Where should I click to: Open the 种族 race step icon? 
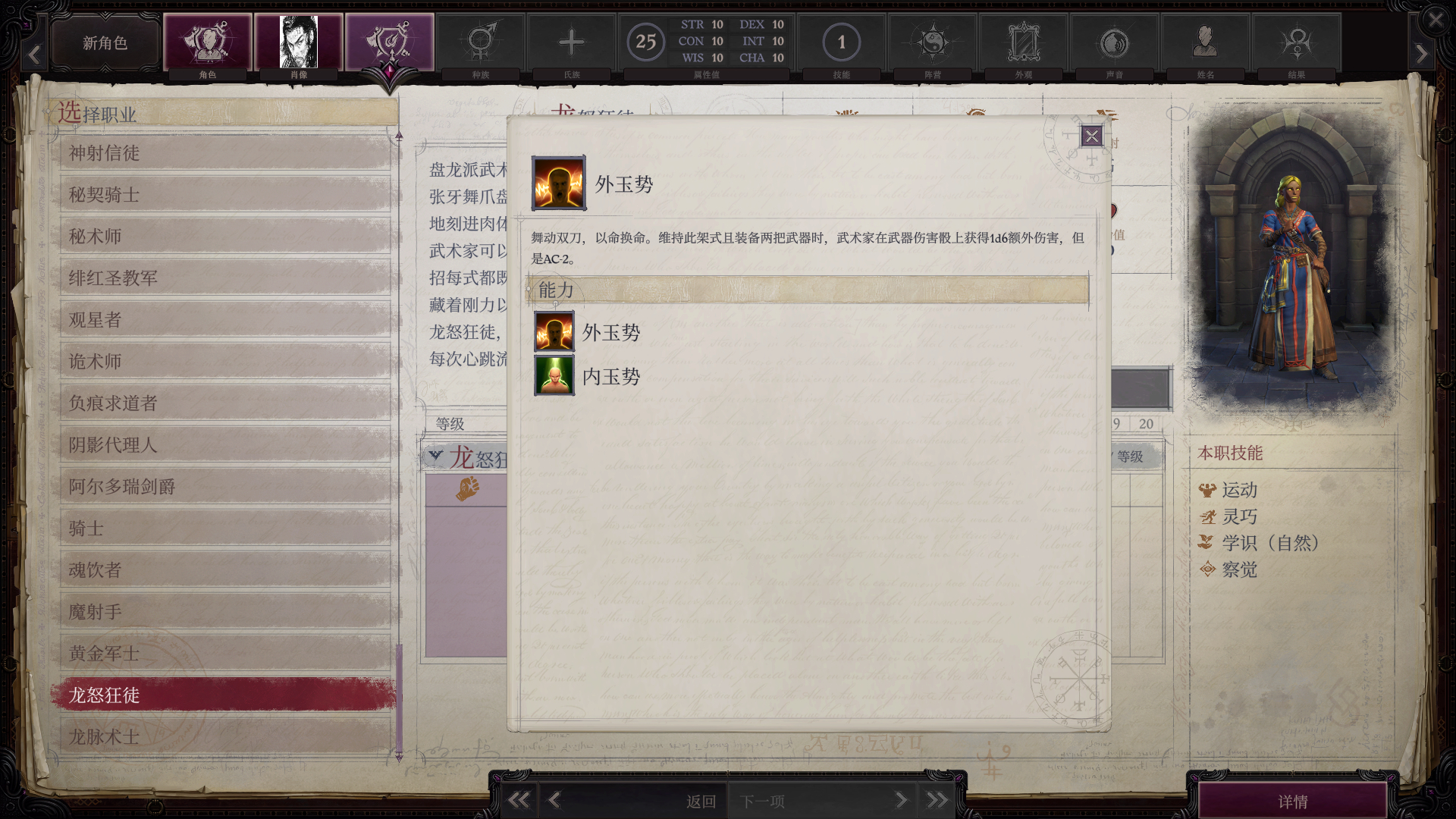tap(481, 42)
